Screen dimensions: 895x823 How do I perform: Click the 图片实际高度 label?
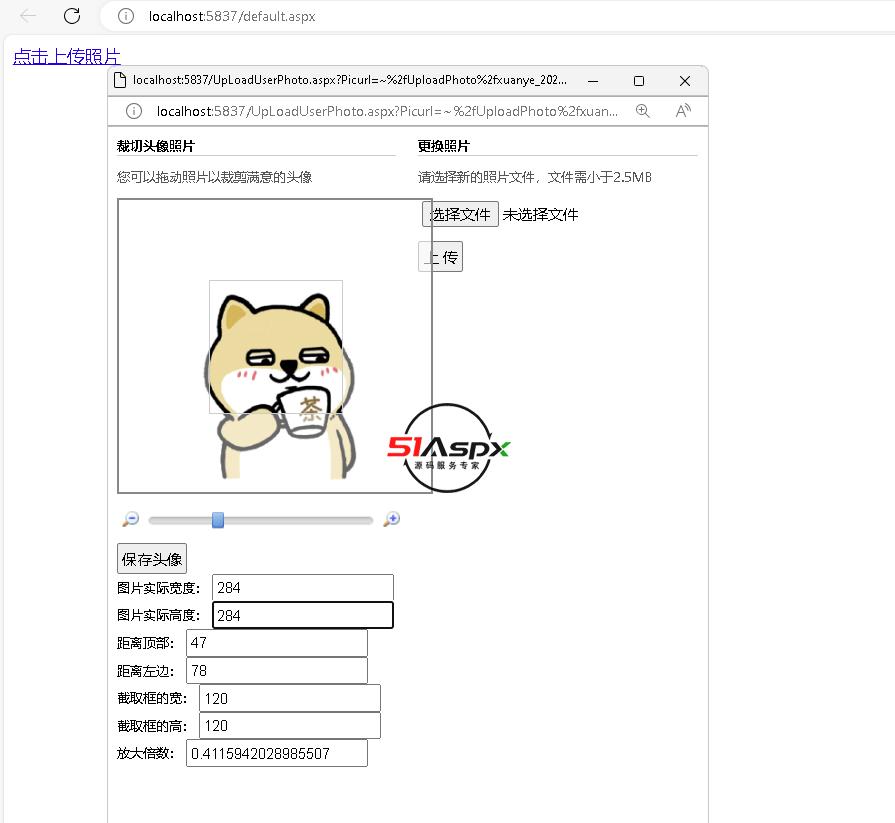(159, 615)
